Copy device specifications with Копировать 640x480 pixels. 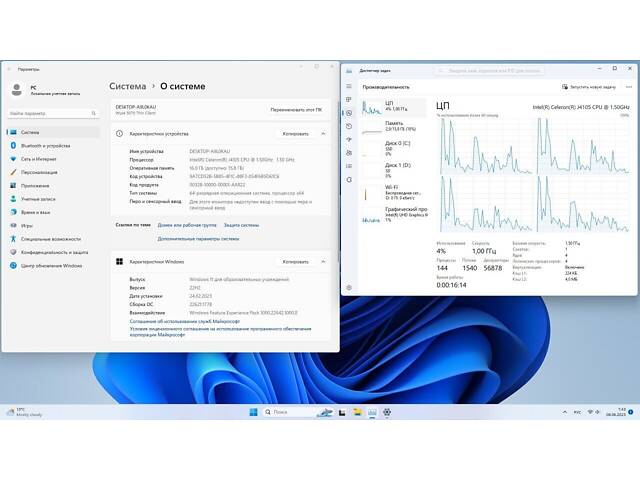296,133
